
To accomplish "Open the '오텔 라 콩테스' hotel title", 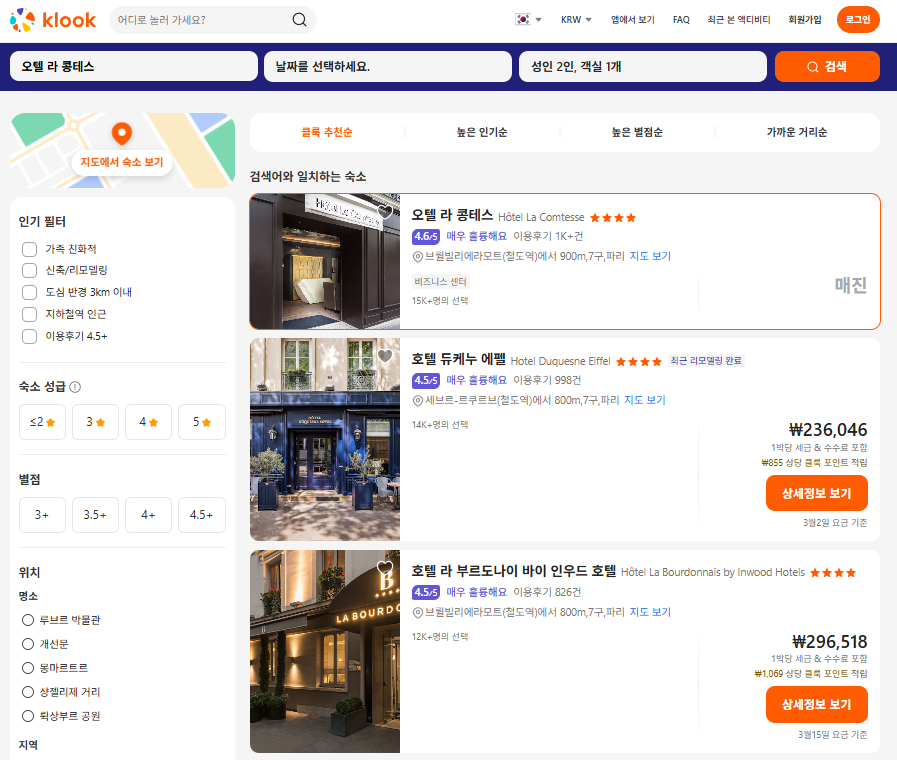I will 452,215.
